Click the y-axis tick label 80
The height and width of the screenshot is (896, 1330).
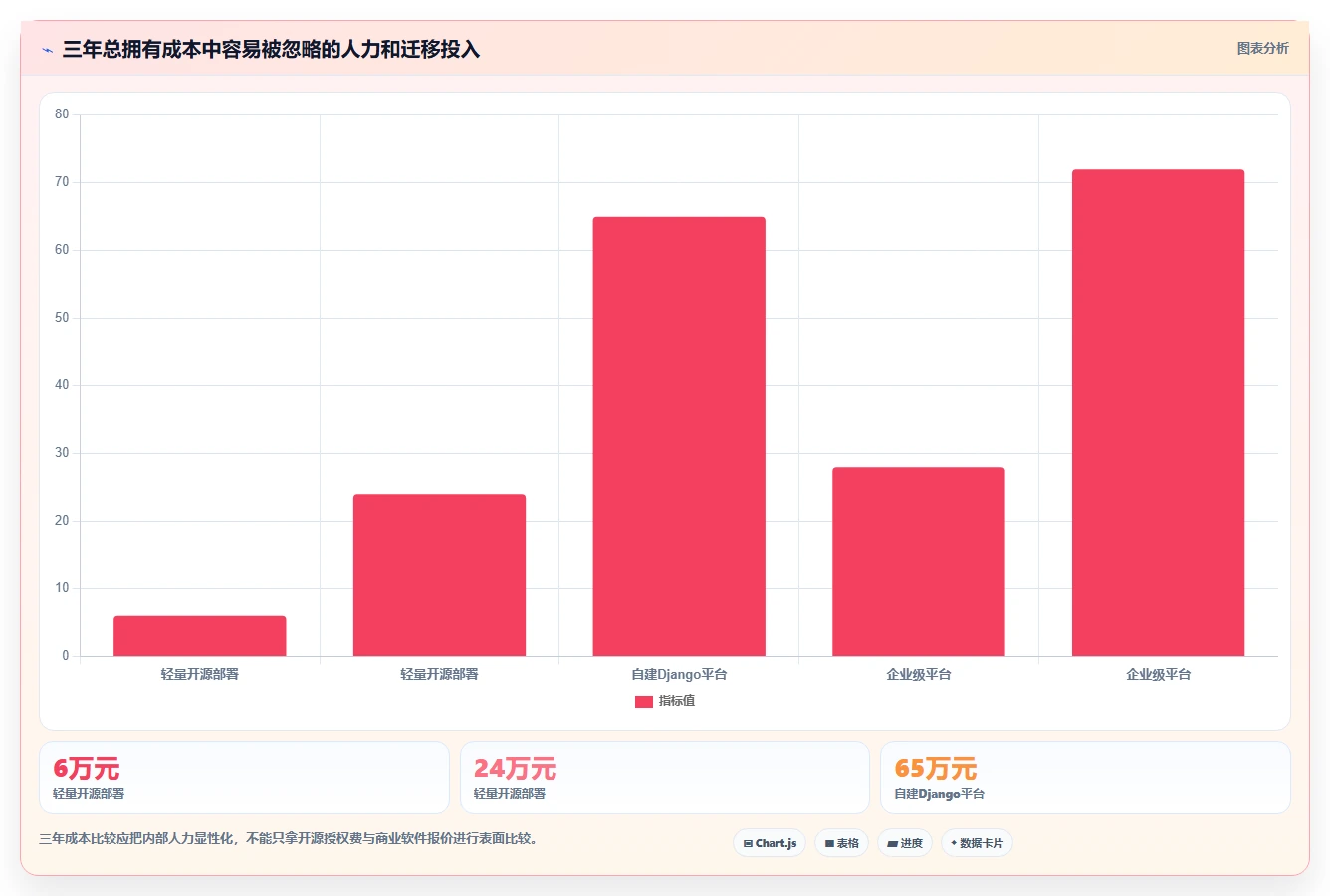tap(62, 114)
